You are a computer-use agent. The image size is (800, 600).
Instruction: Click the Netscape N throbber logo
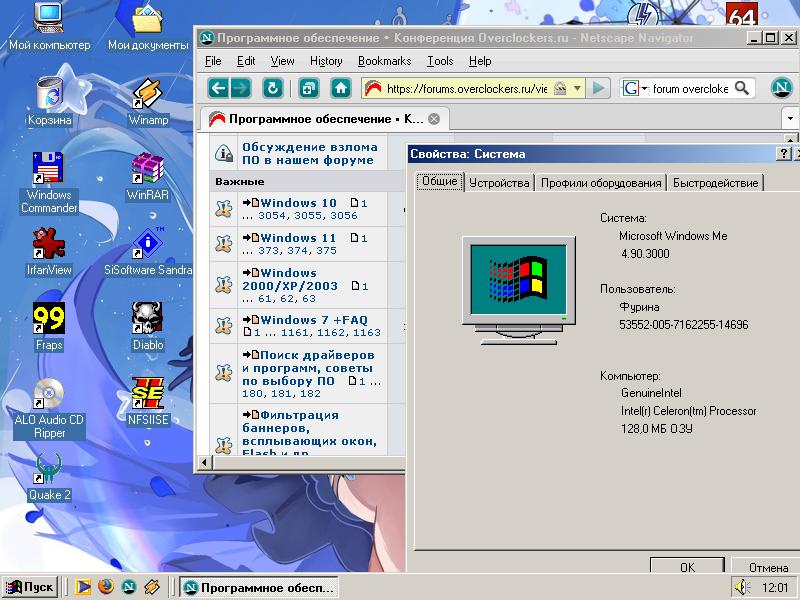781,88
